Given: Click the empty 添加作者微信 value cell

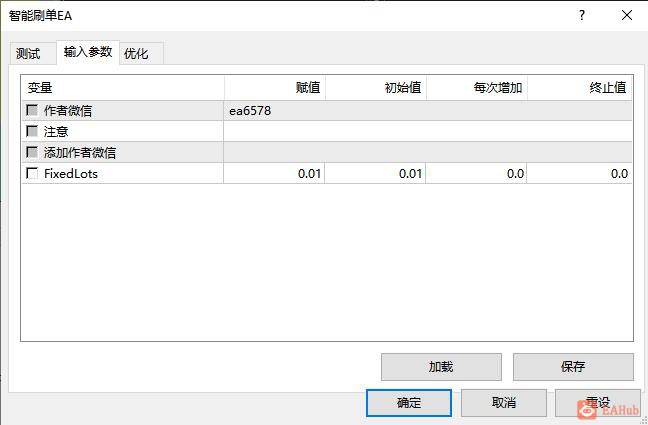Looking at the screenshot, I should coord(428,152).
